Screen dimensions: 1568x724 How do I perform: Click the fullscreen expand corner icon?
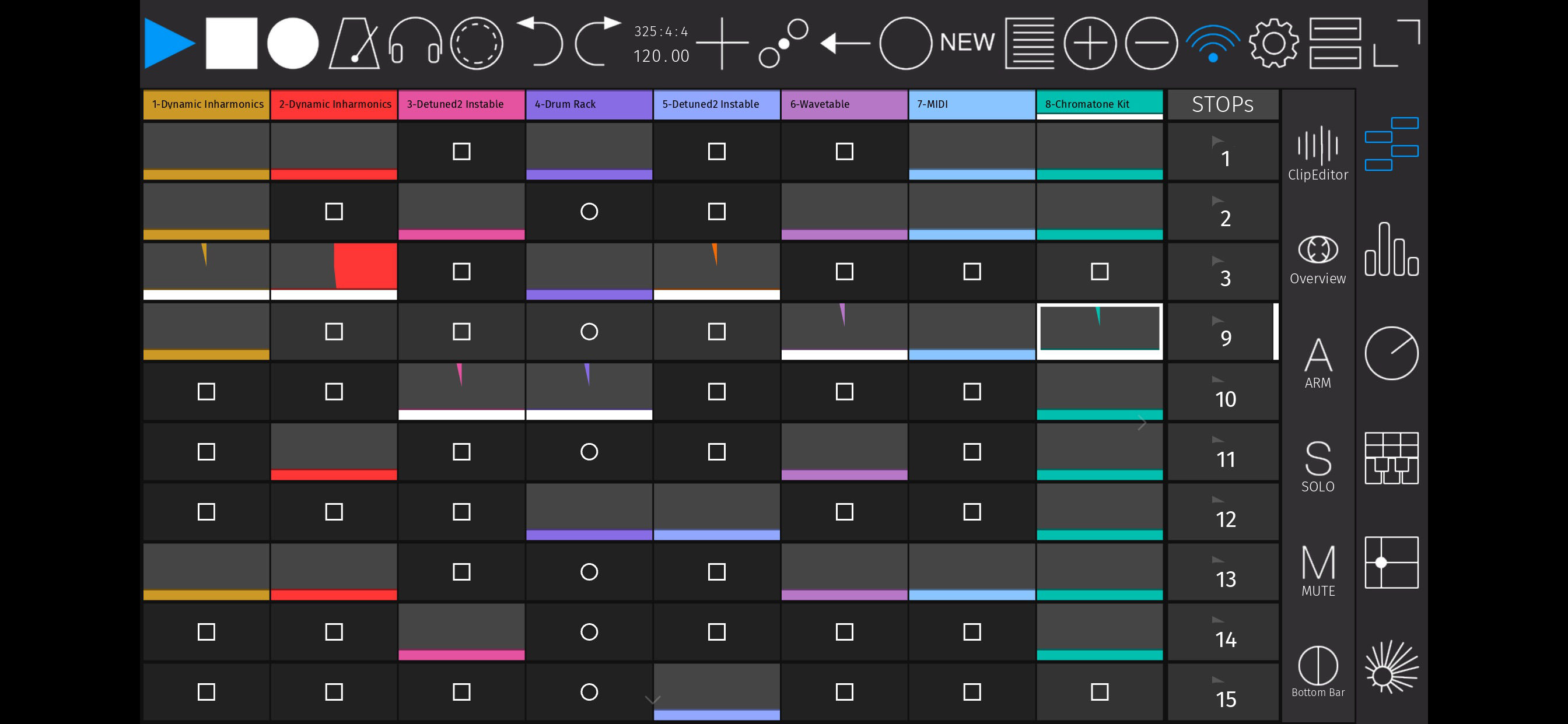[1396, 43]
